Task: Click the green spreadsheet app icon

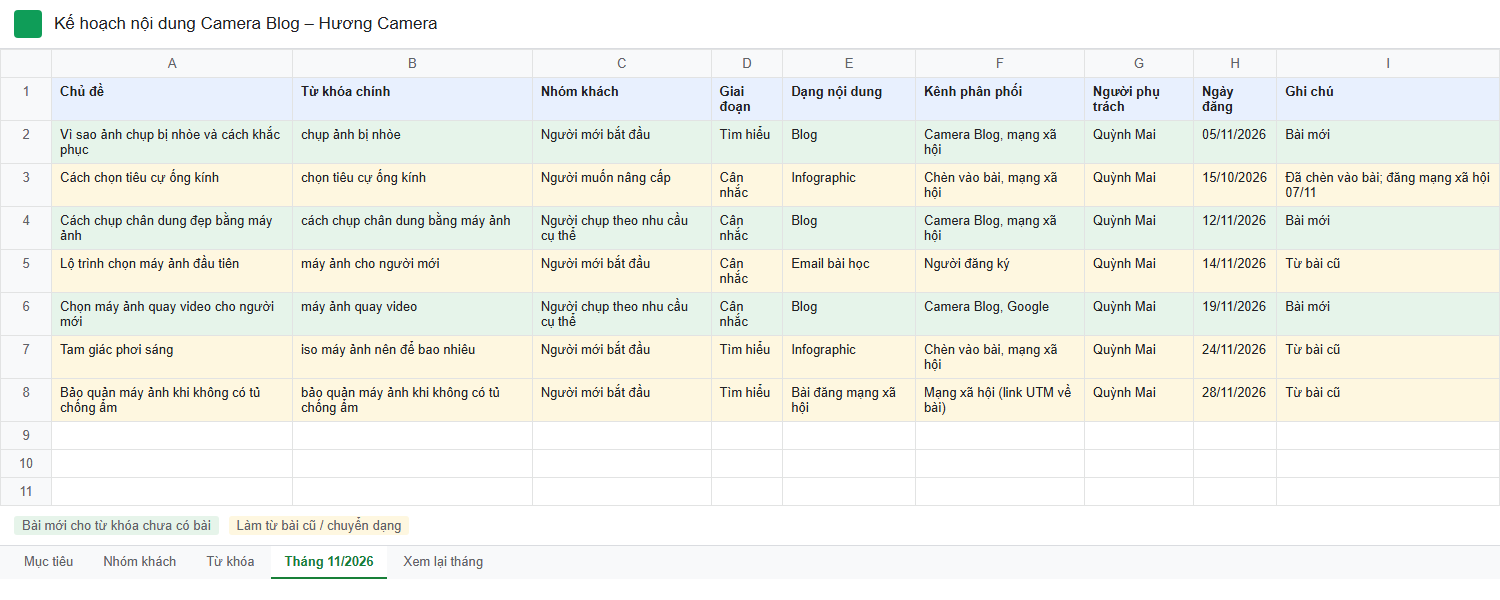Action: pos(28,24)
